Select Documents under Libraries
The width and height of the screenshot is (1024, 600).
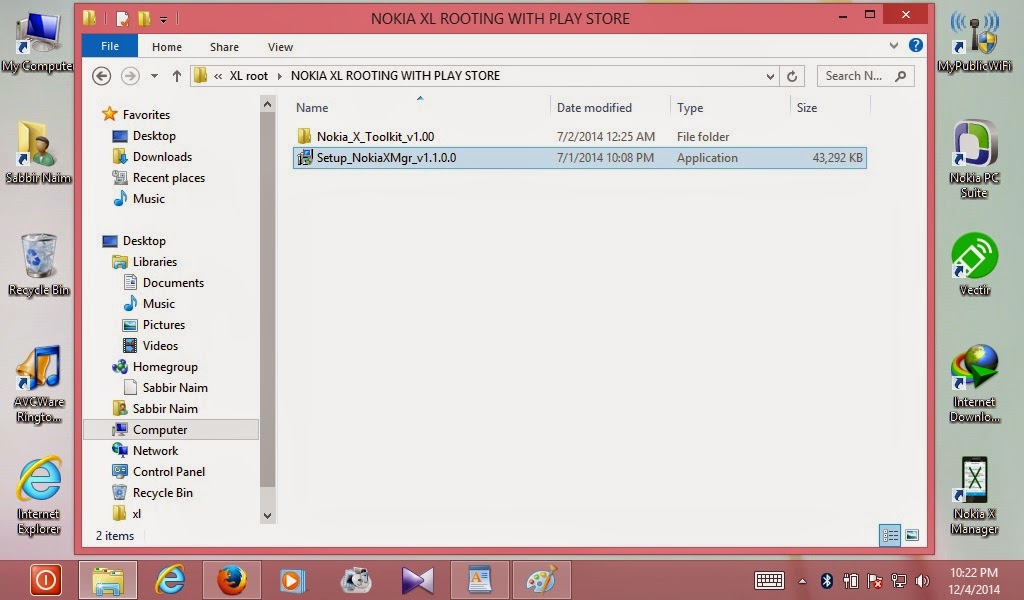tap(173, 283)
